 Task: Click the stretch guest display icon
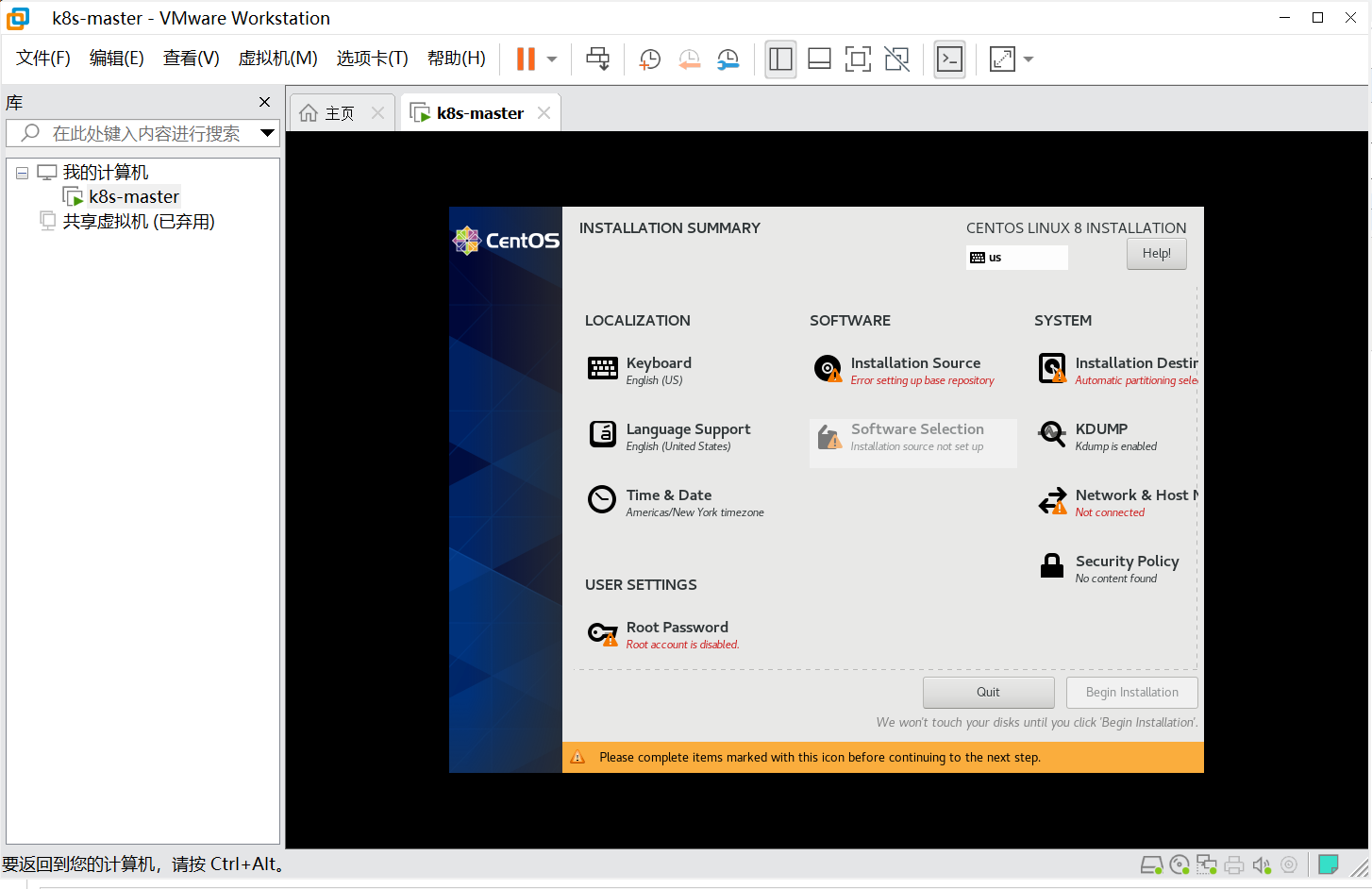[x=1002, y=59]
